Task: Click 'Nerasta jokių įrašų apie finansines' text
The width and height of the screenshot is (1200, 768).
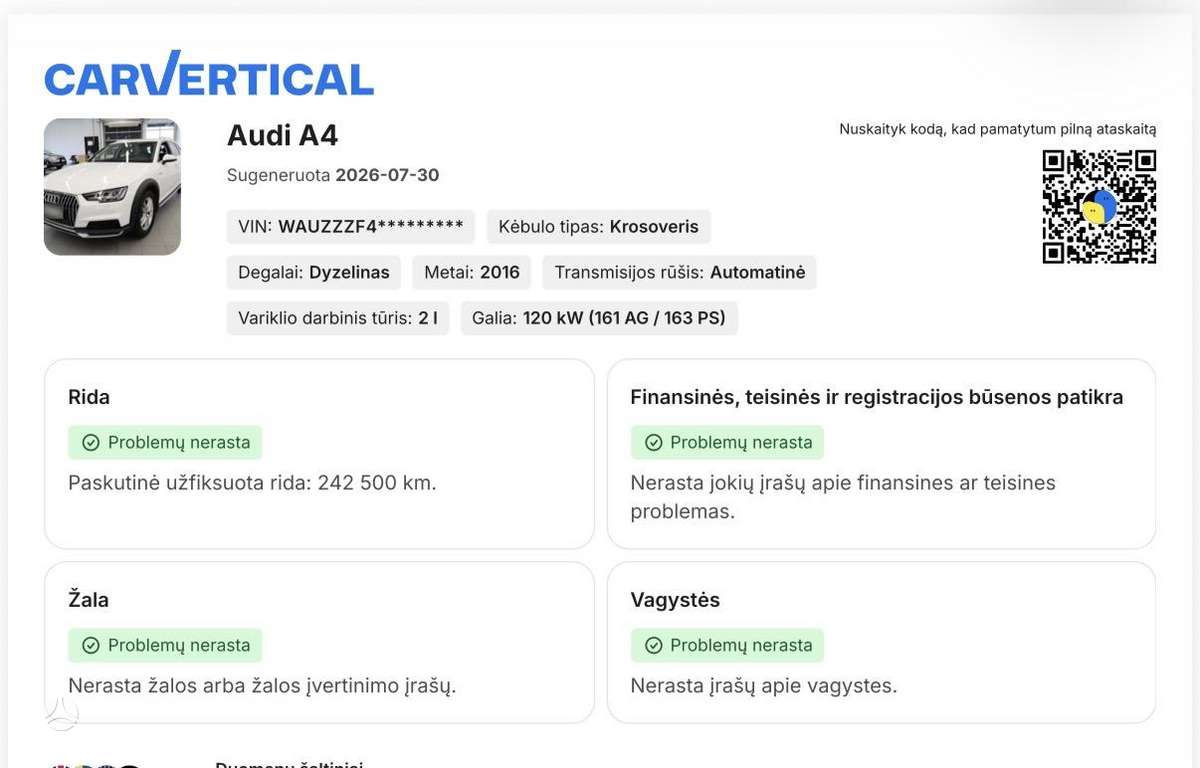Action: coord(843,497)
